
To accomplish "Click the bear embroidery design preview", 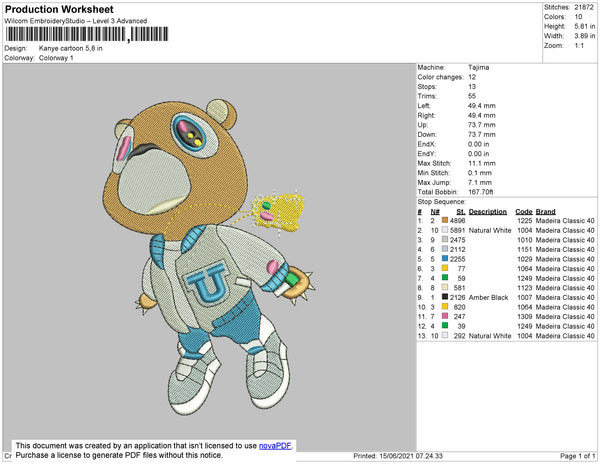I will tap(209, 257).
